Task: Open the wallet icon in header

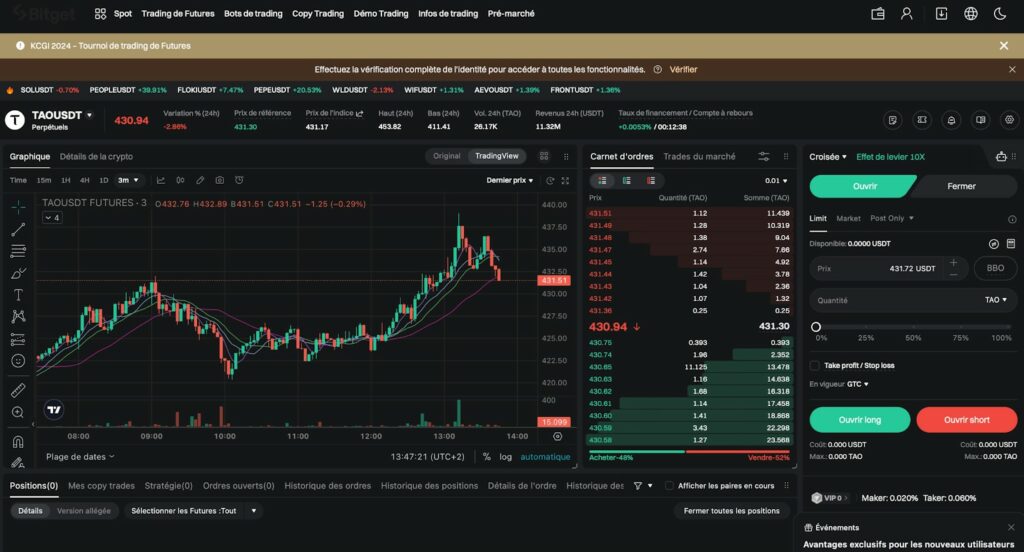Action: click(878, 14)
